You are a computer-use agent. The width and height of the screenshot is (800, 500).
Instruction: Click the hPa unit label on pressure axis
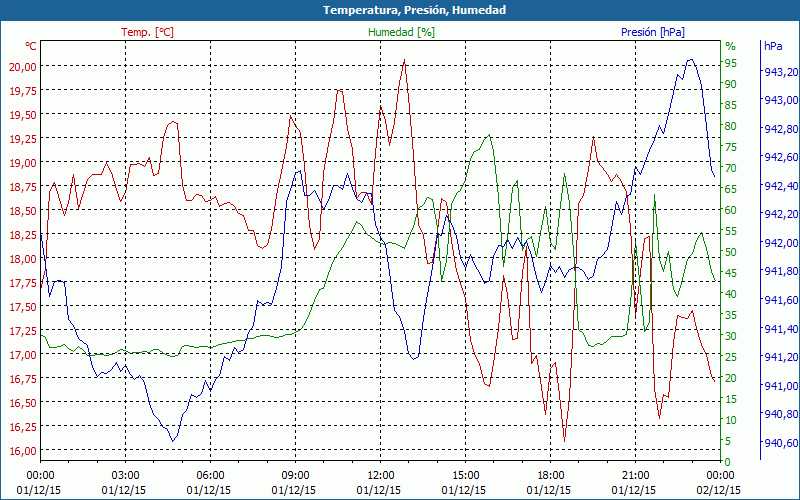coord(773,46)
